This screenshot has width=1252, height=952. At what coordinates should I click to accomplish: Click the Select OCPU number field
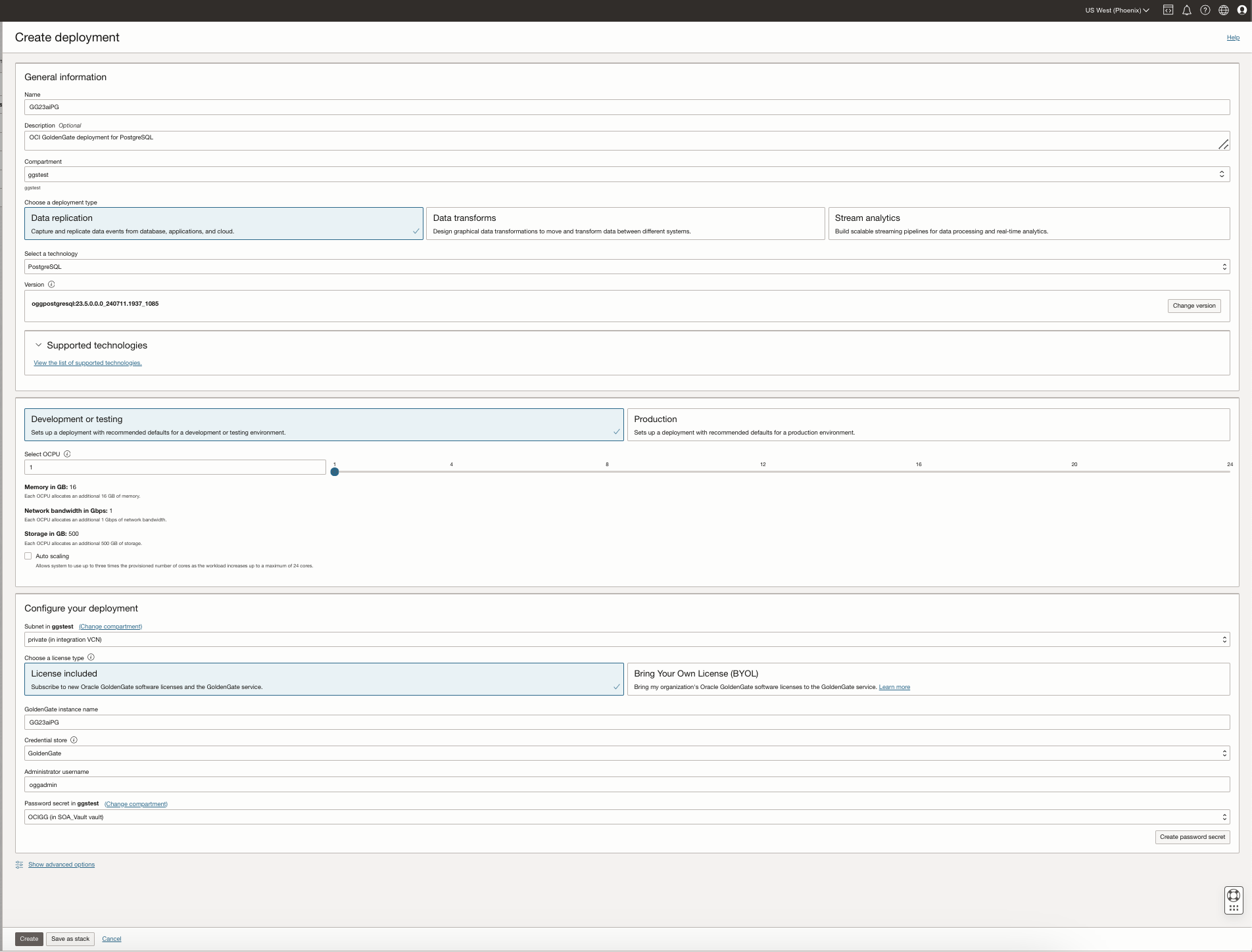tap(175, 467)
